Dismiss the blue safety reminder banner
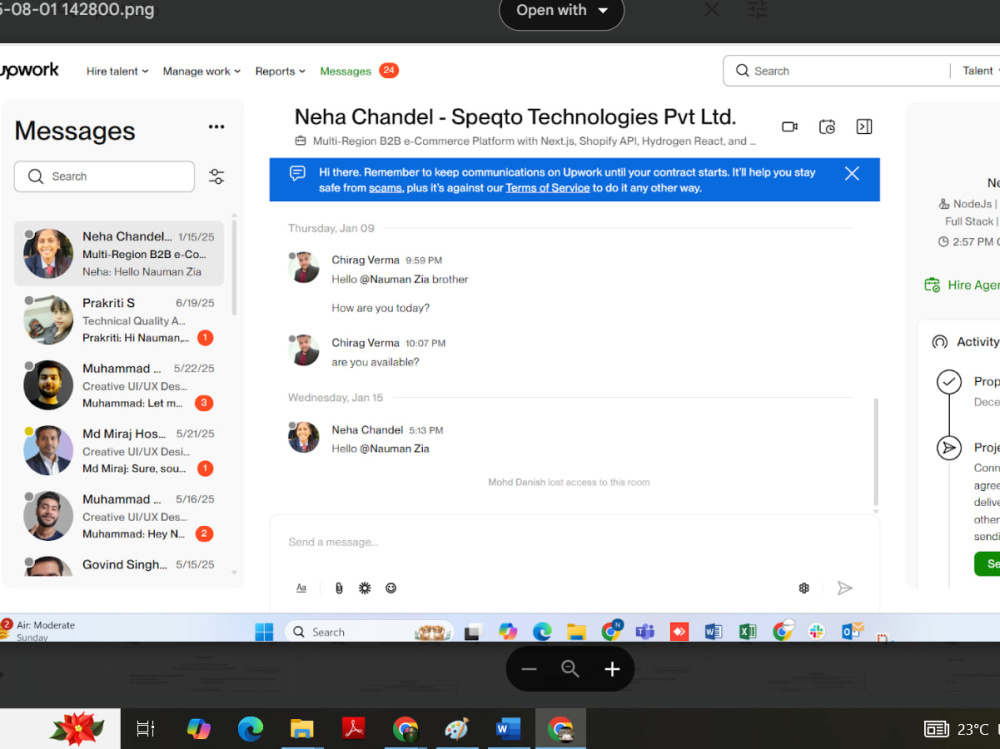The width and height of the screenshot is (1000, 749). (851, 174)
